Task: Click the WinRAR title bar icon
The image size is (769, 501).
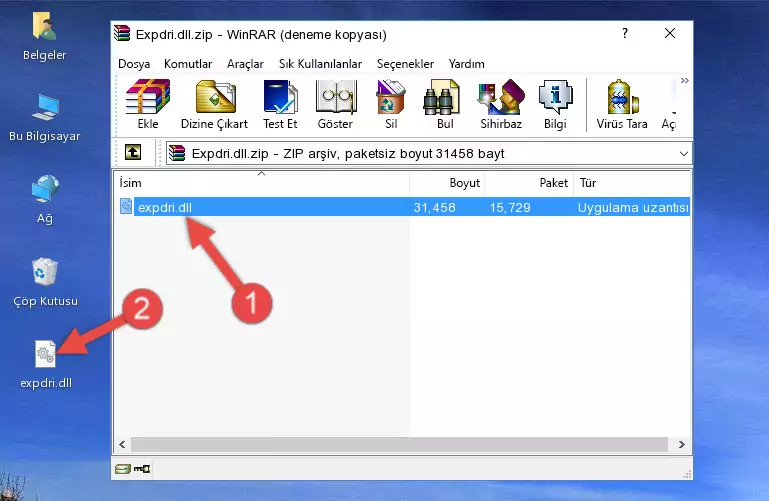Action: tap(122, 33)
